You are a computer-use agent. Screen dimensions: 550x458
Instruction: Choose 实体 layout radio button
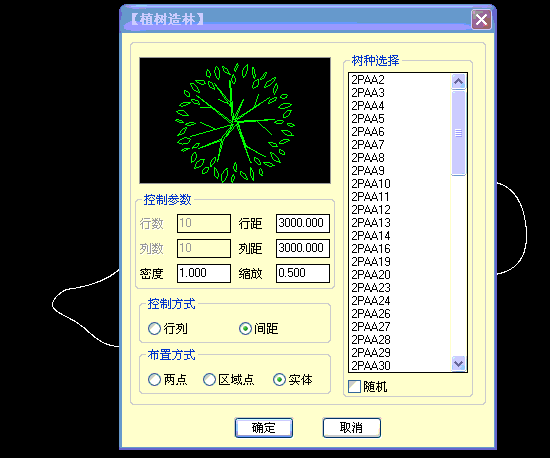[x=279, y=380]
